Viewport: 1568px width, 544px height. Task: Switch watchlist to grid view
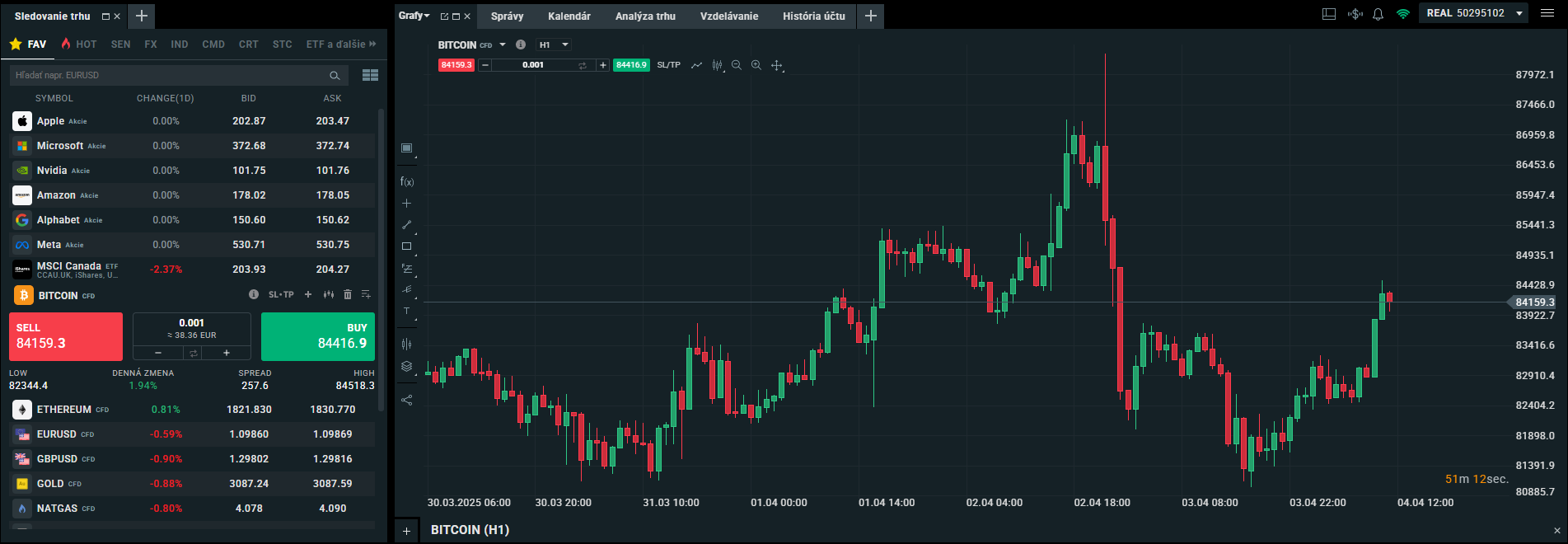(x=370, y=75)
